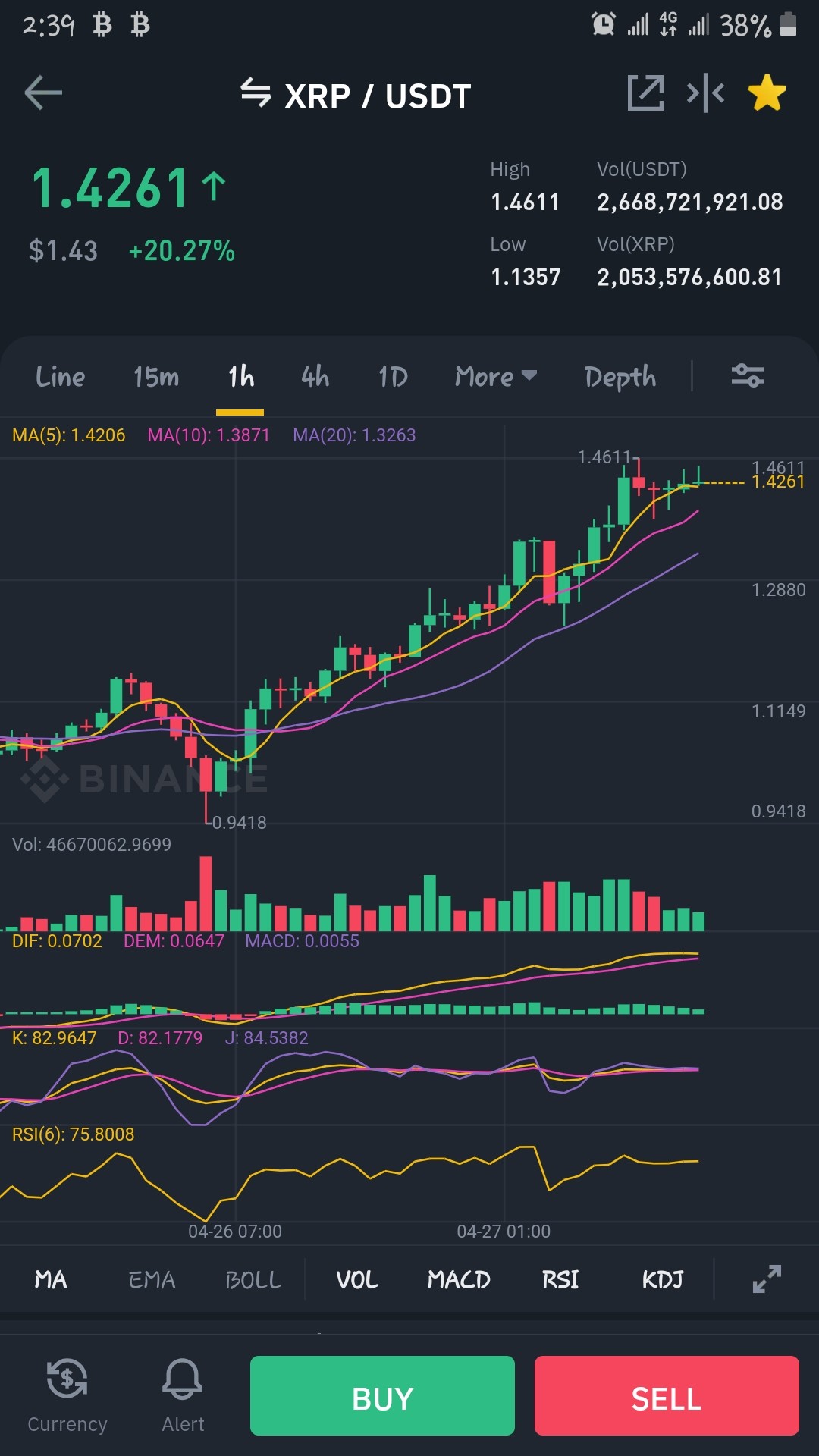Tap the 04-27 01:00 time marker

pos(504,1231)
